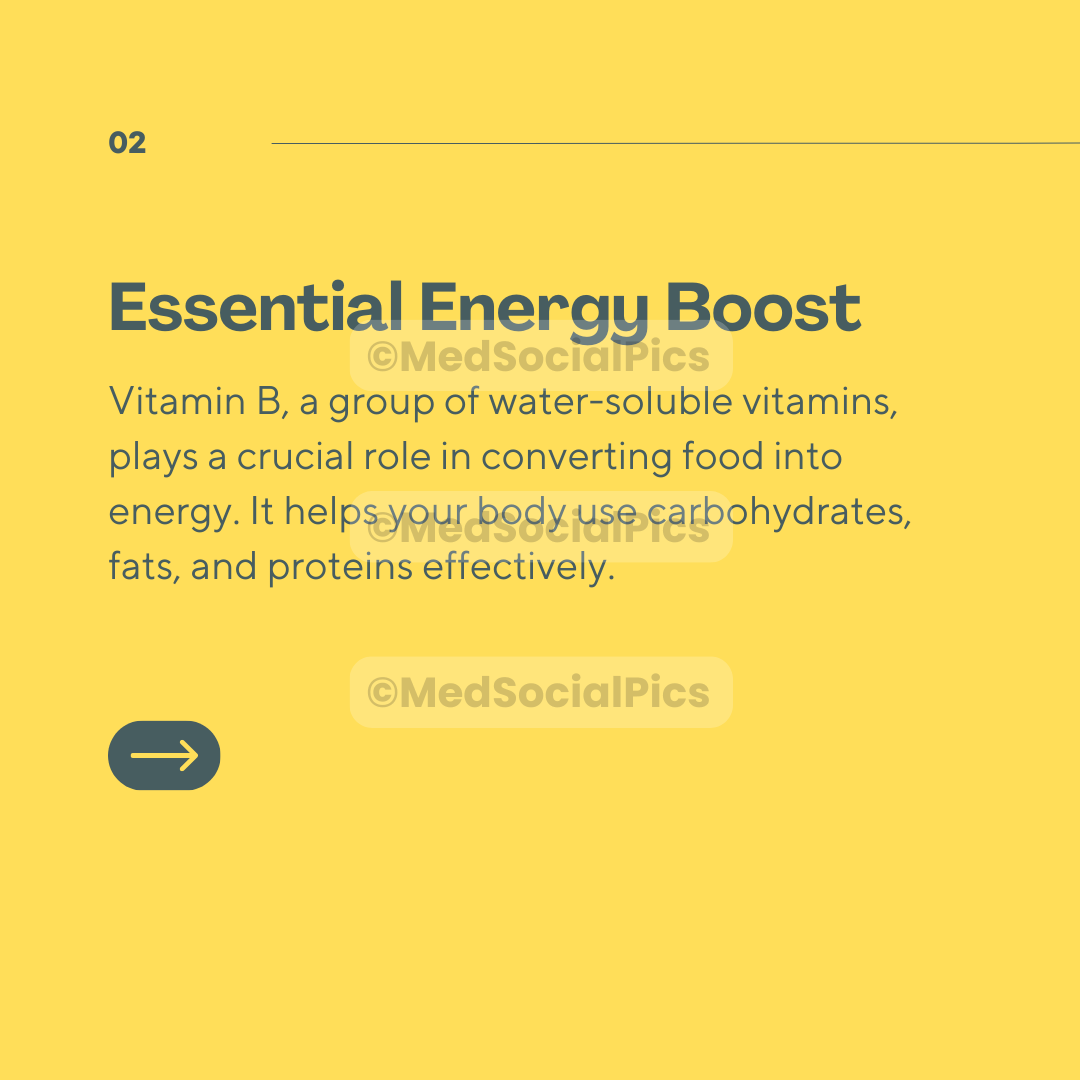Screen dimensions: 1080x1080
Task: Select the MedSocialPics watermark over the body text
Action: 541,527
